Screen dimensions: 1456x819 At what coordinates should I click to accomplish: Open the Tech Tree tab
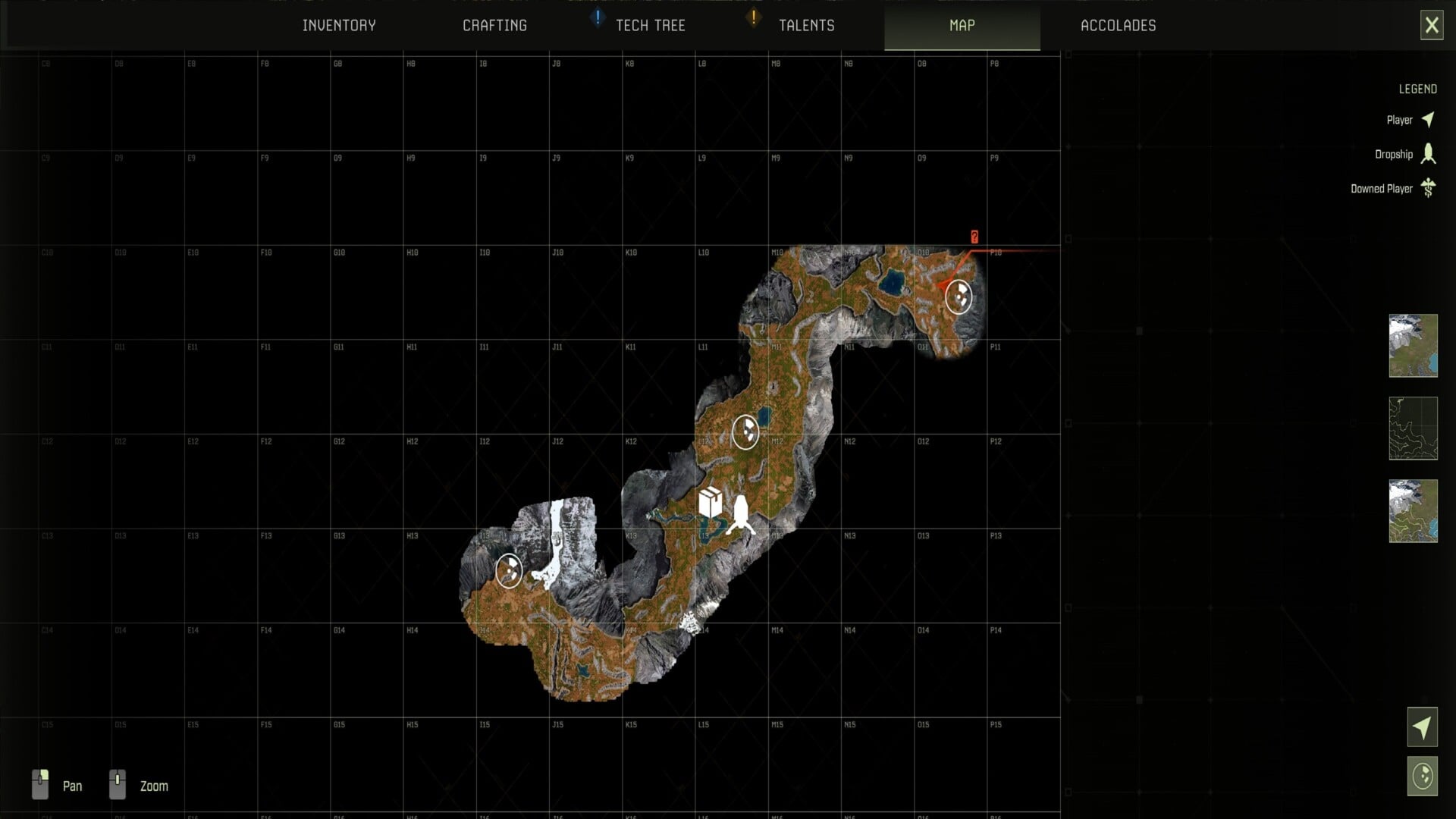(x=650, y=26)
